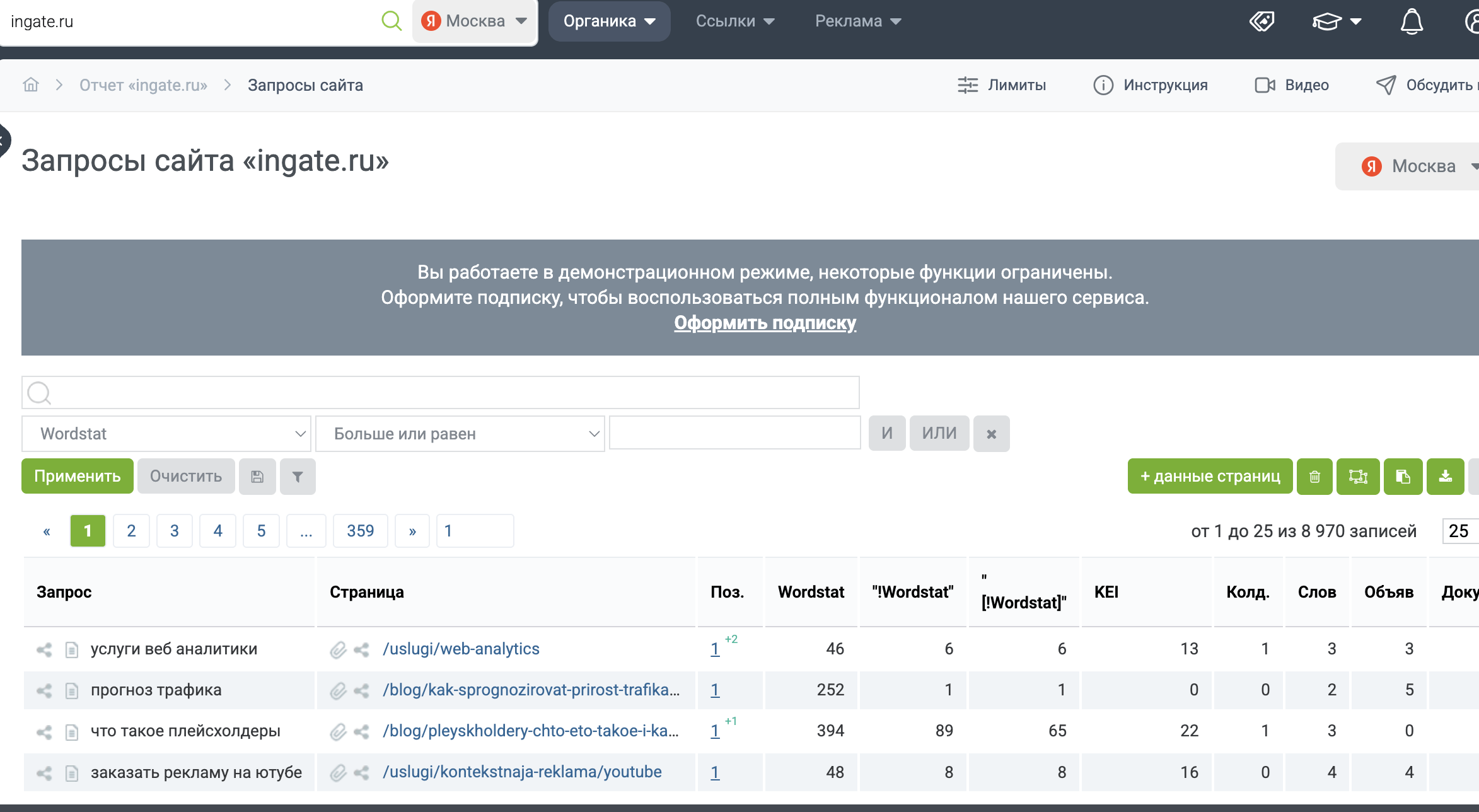Toggle the ИЛИ logical operator button
This screenshot has width=1479, height=812.
939,434
